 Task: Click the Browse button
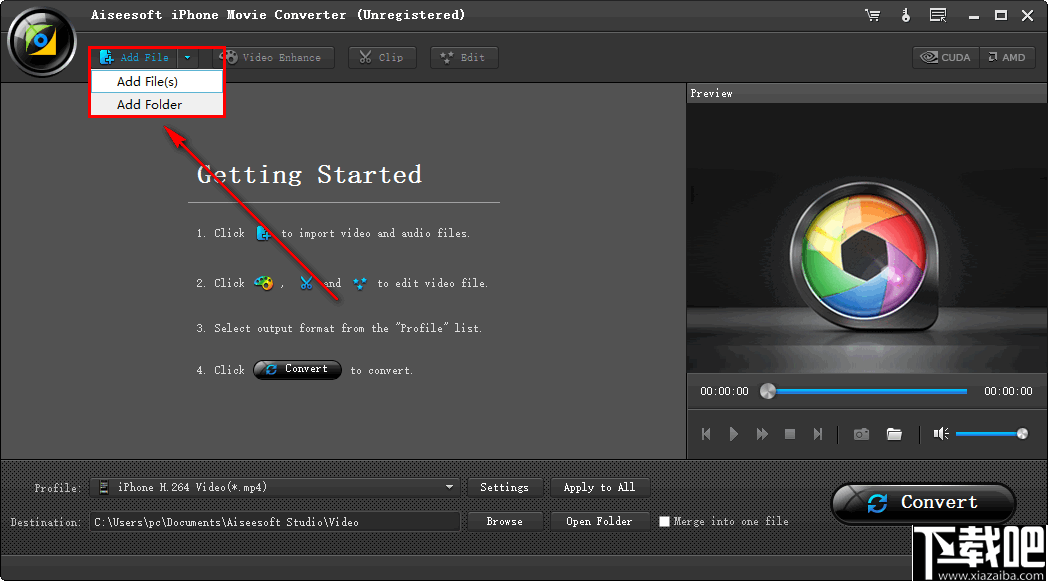click(x=505, y=521)
